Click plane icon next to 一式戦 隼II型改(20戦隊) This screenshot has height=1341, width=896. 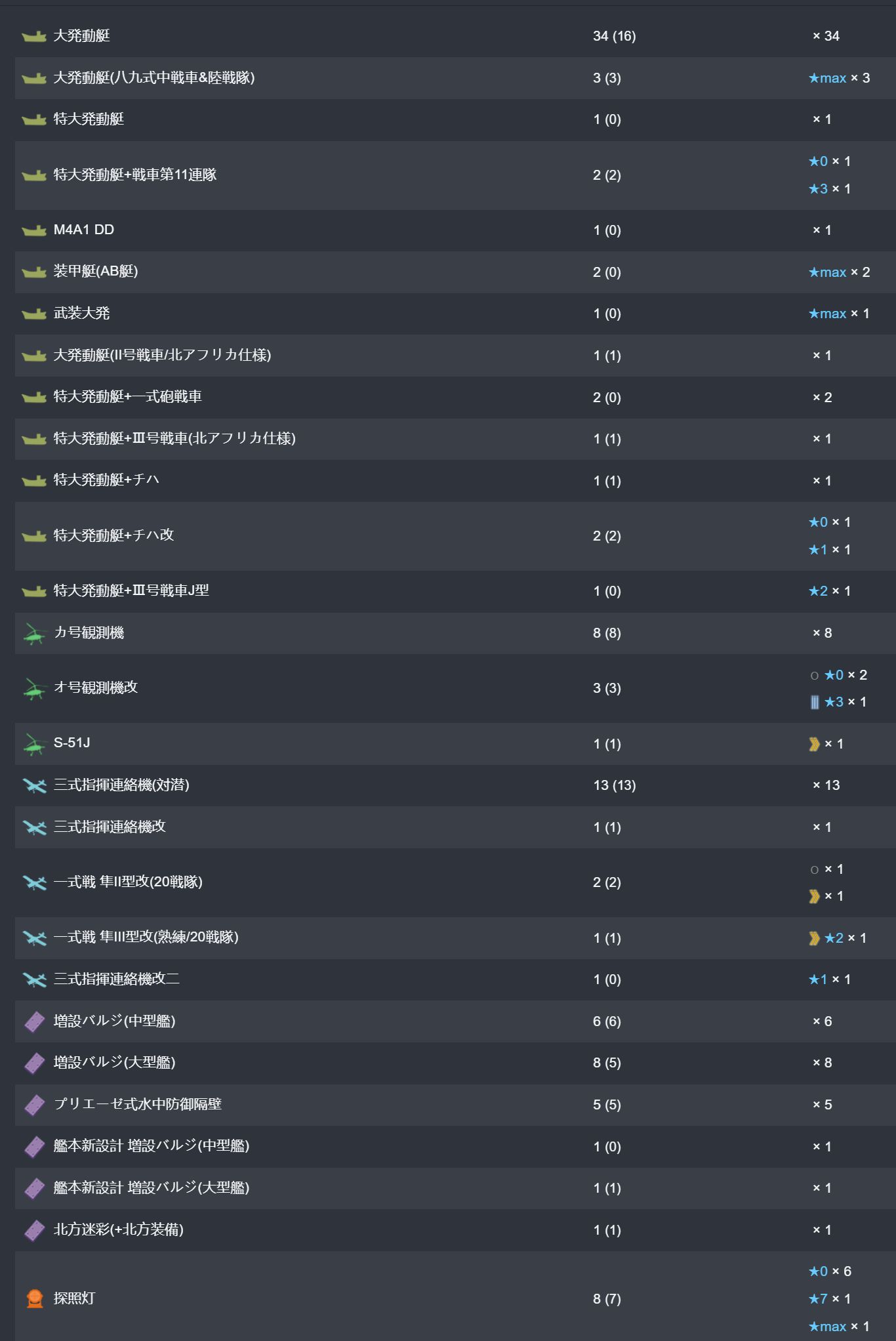34,882
